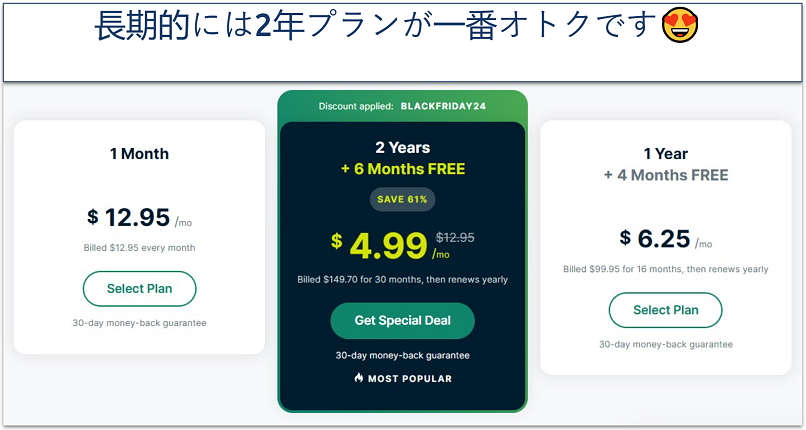Click the 1 Year plan title
Image resolution: width=806 pixels, height=430 pixels.
tap(665, 154)
